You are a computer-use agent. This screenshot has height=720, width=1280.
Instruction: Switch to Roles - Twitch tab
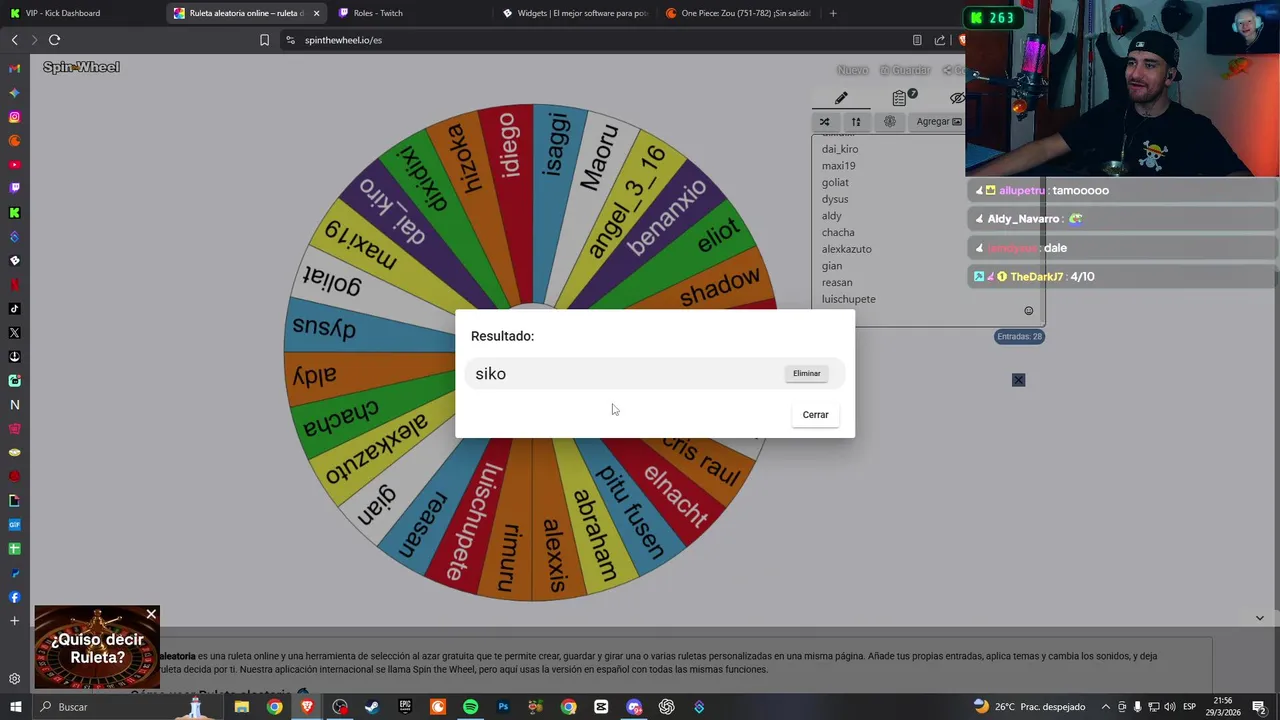pyautogui.click(x=410, y=13)
